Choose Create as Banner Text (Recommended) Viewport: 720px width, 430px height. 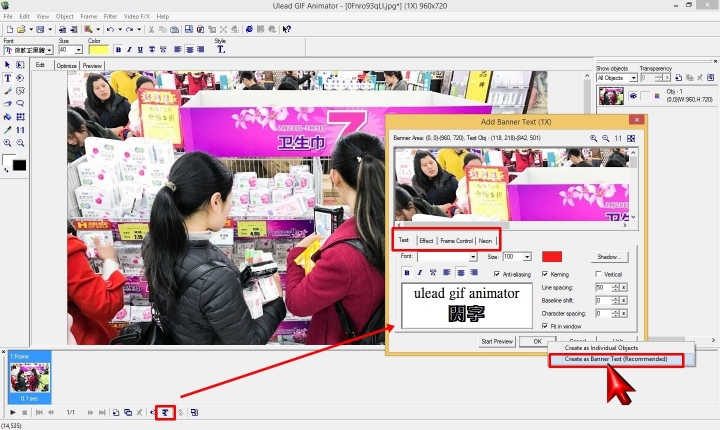point(616,359)
